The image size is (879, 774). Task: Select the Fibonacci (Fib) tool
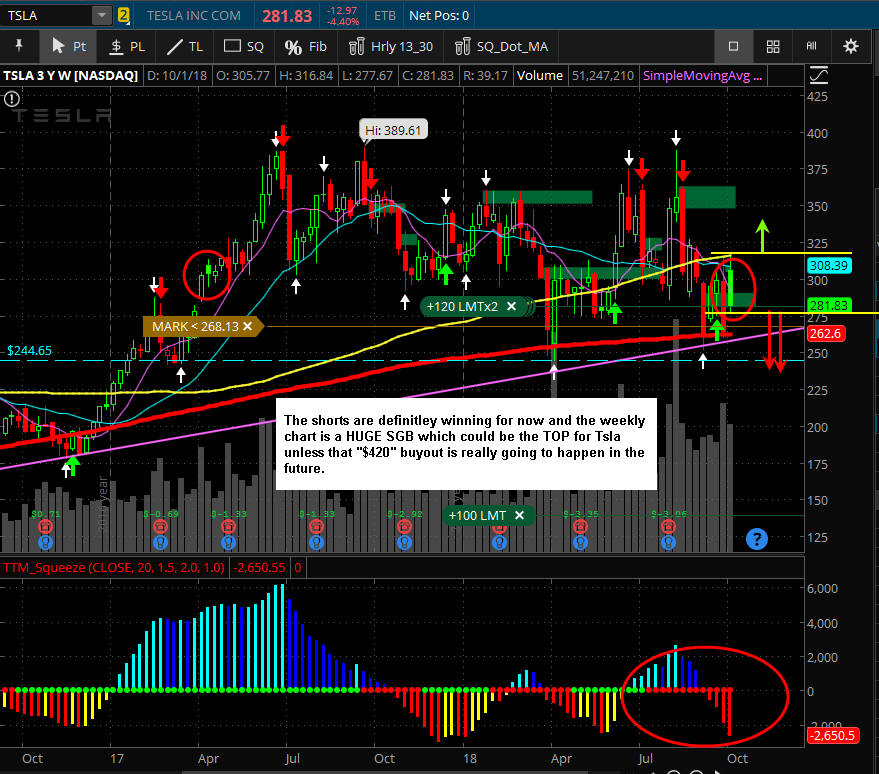click(x=306, y=46)
